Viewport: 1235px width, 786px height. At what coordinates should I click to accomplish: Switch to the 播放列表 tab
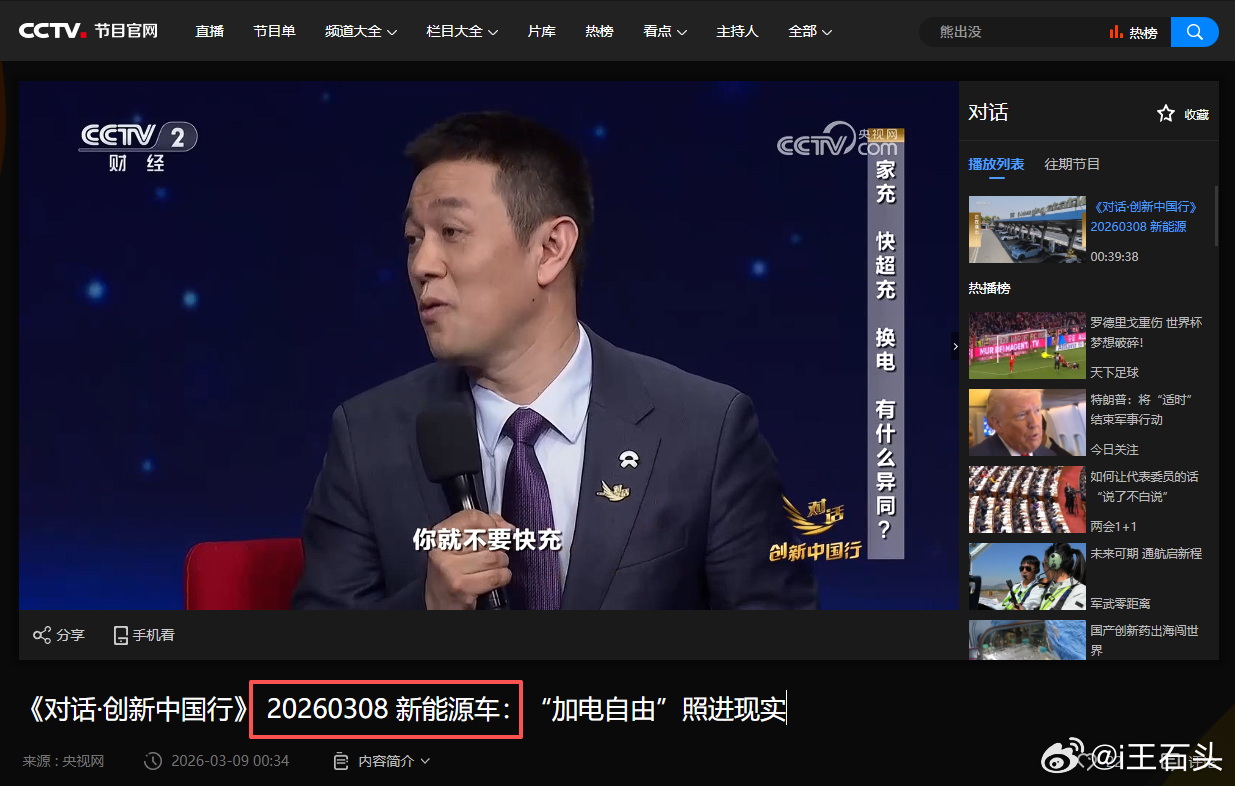pyautogui.click(x=996, y=164)
